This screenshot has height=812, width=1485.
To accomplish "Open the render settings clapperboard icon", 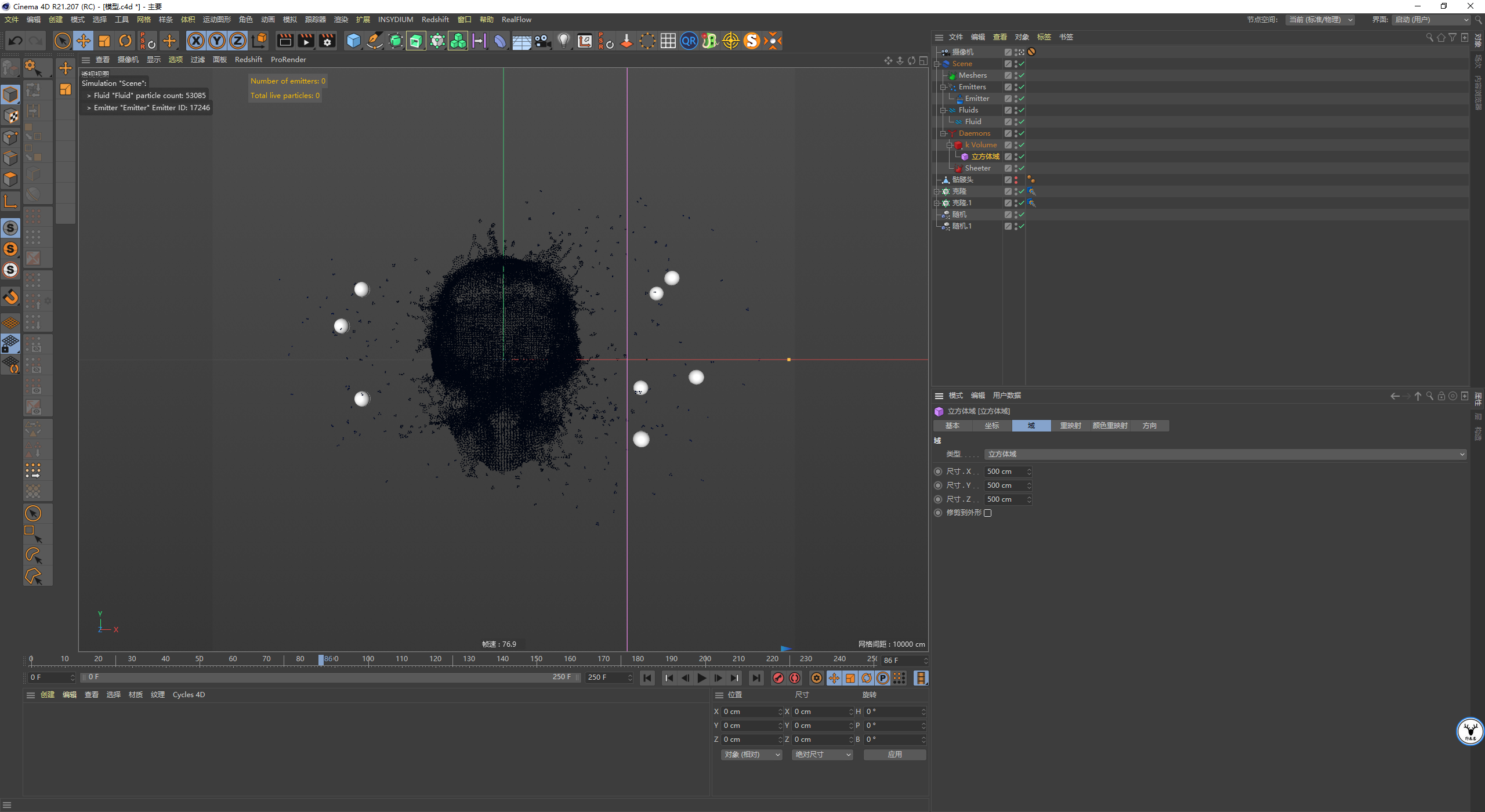I will pos(327,41).
